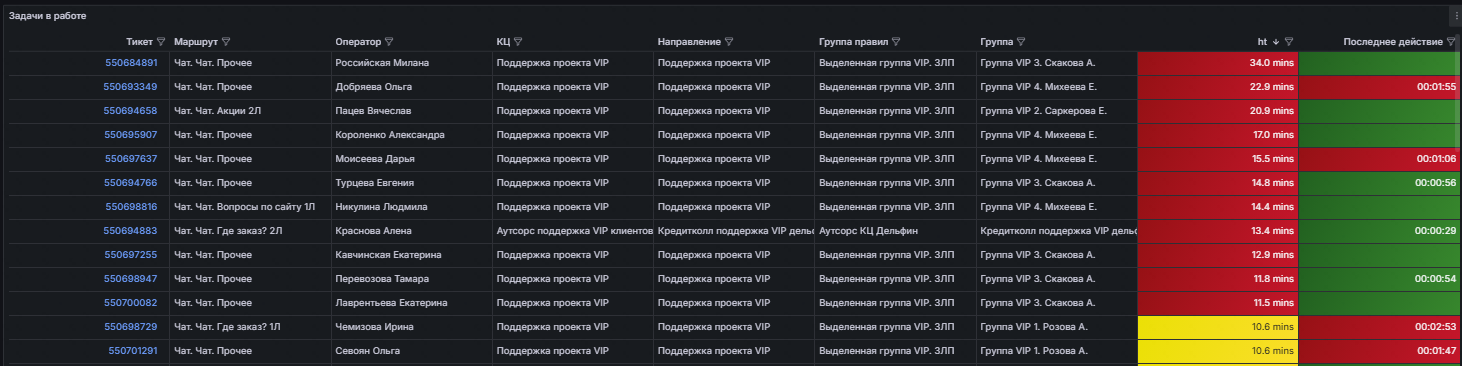Open filter for Группа column

pos(1020,42)
